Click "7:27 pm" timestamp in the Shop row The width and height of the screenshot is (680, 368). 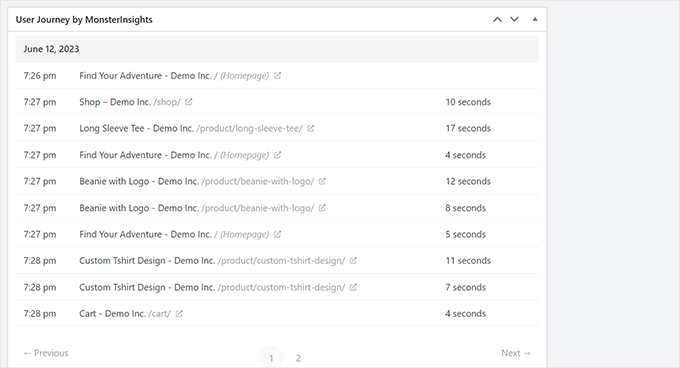(x=40, y=102)
